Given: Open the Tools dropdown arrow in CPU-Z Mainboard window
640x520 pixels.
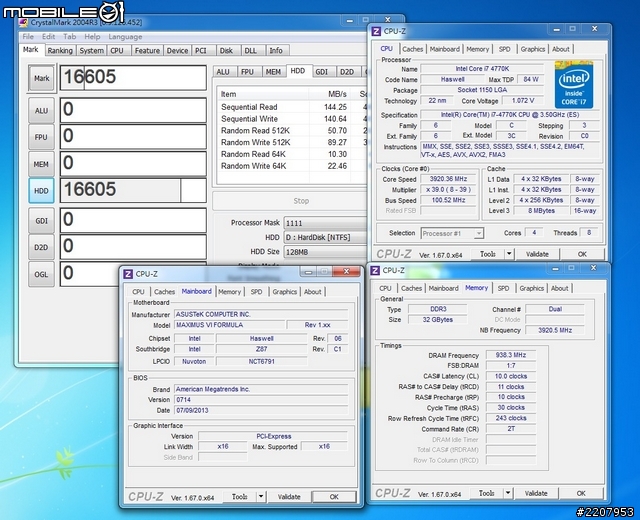Looking at the screenshot, I should coord(261,497).
